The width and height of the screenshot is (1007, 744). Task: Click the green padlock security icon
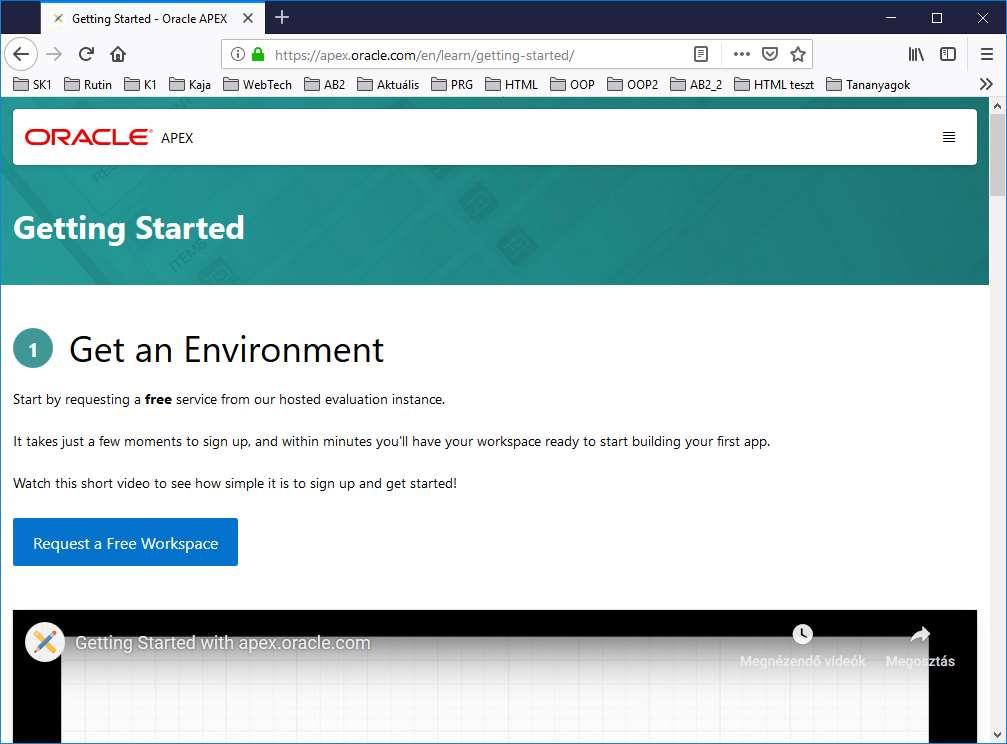[258, 55]
